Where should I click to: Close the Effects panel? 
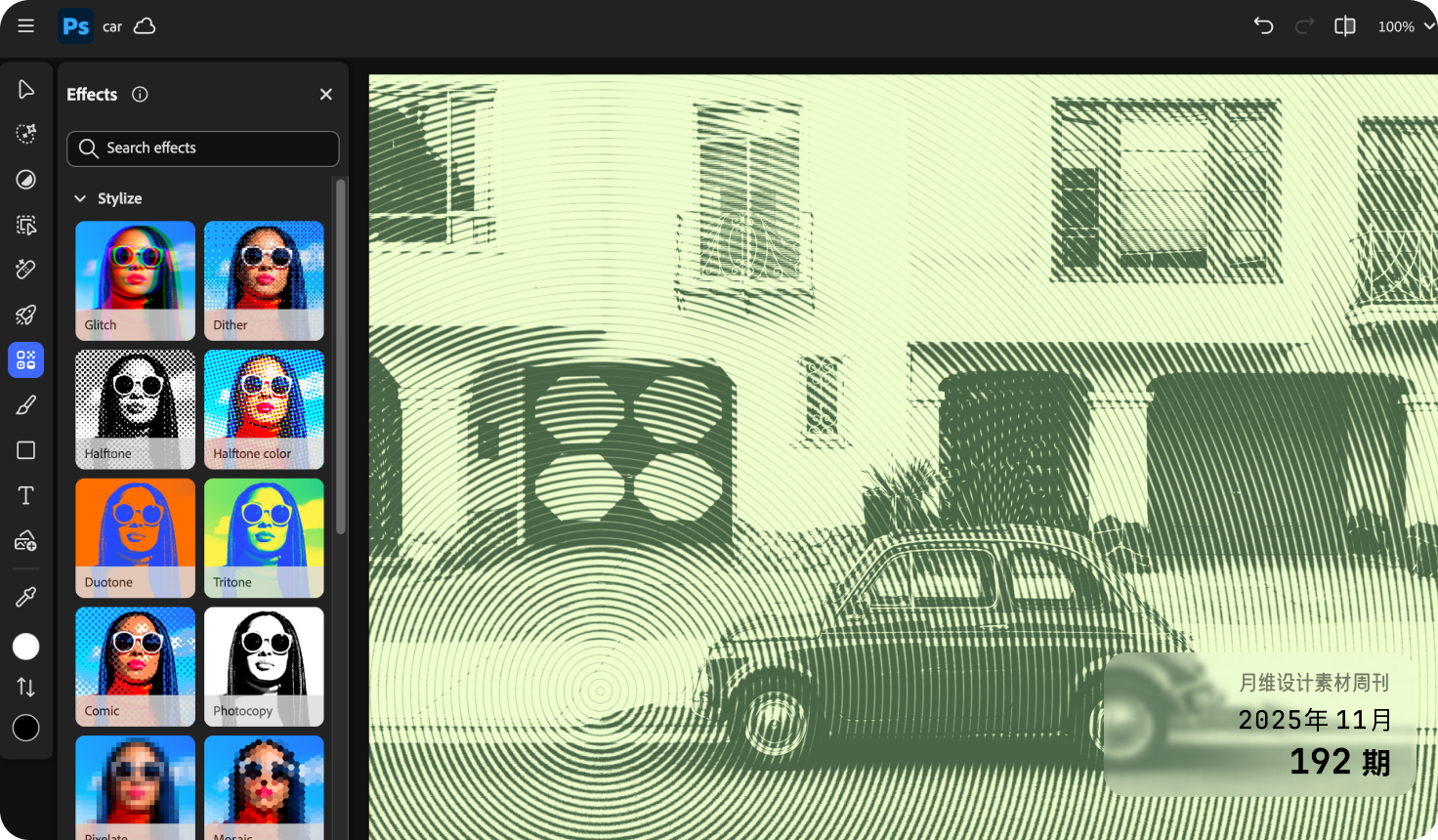coord(326,95)
